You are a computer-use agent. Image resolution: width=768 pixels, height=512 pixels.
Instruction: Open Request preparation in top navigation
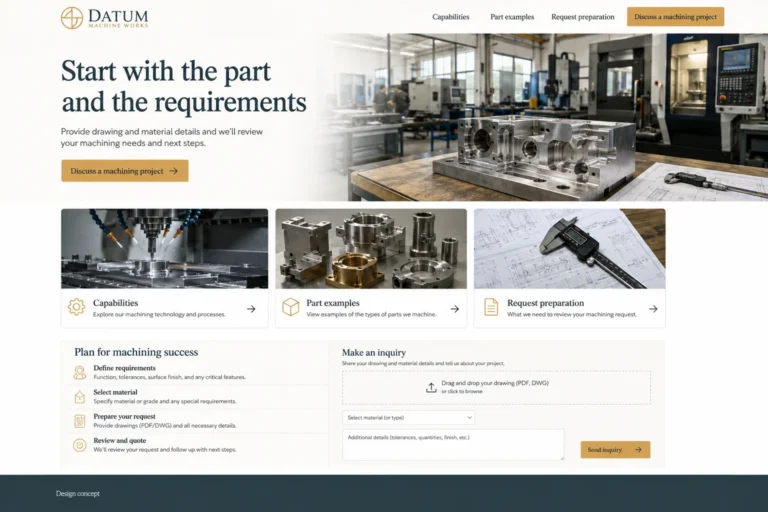coord(582,17)
